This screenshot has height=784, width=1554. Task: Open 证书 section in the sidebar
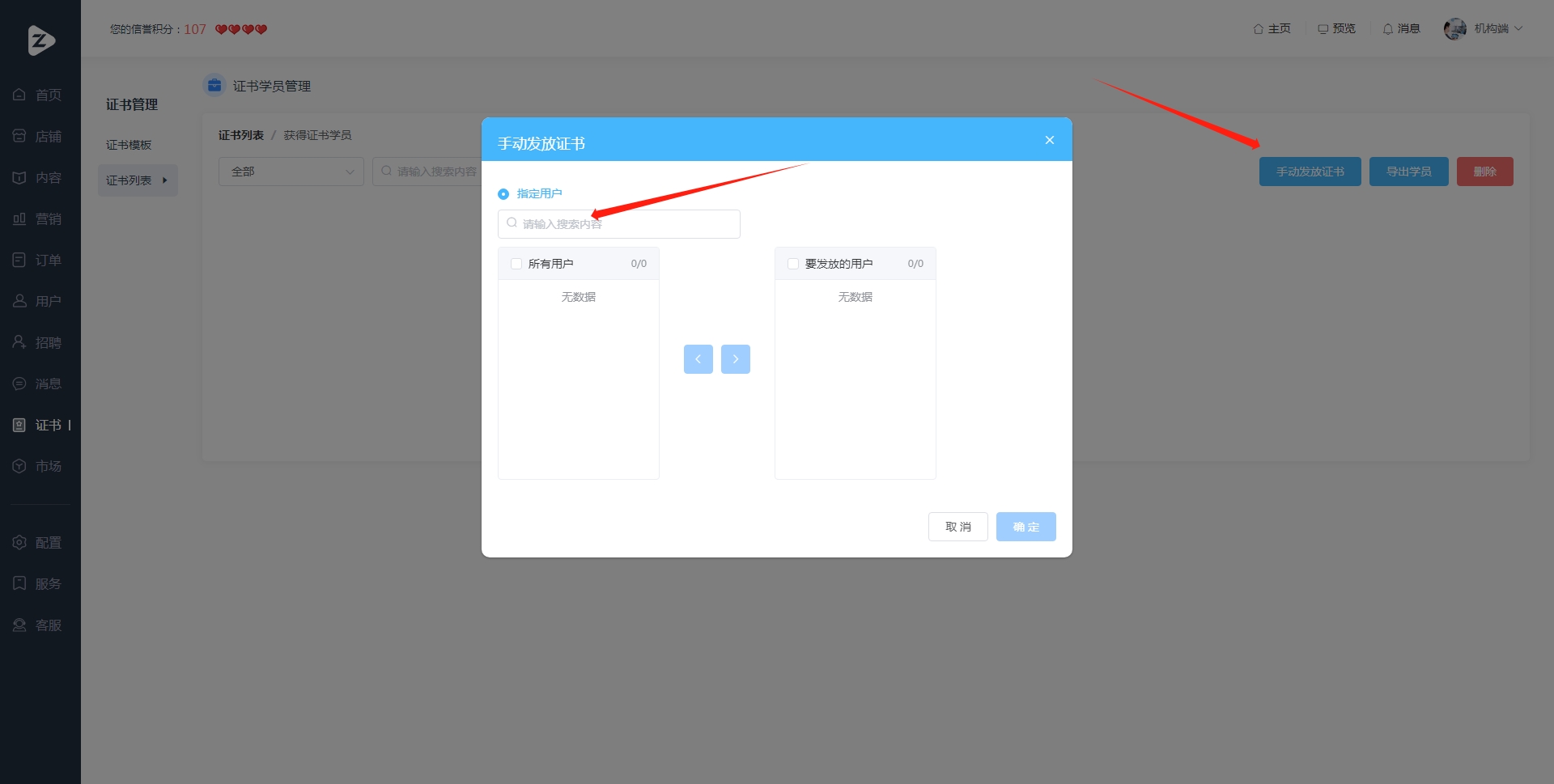(38, 426)
